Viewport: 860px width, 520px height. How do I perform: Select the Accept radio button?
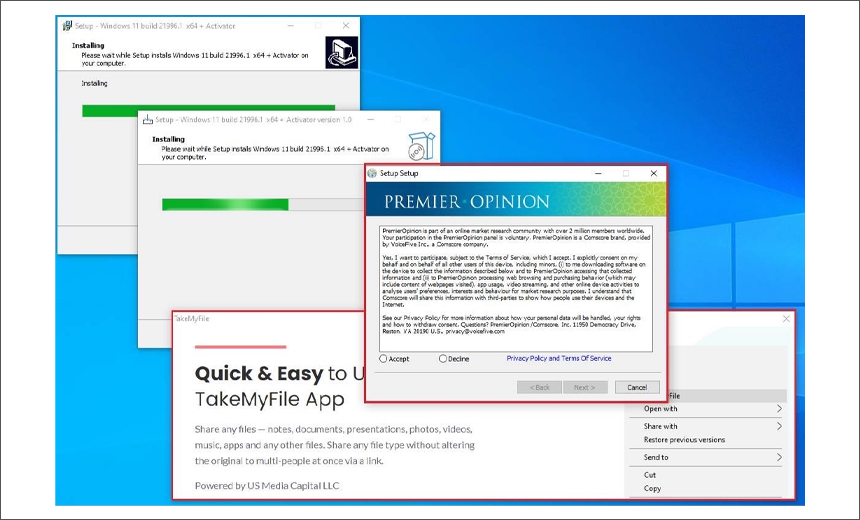(383, 359)
